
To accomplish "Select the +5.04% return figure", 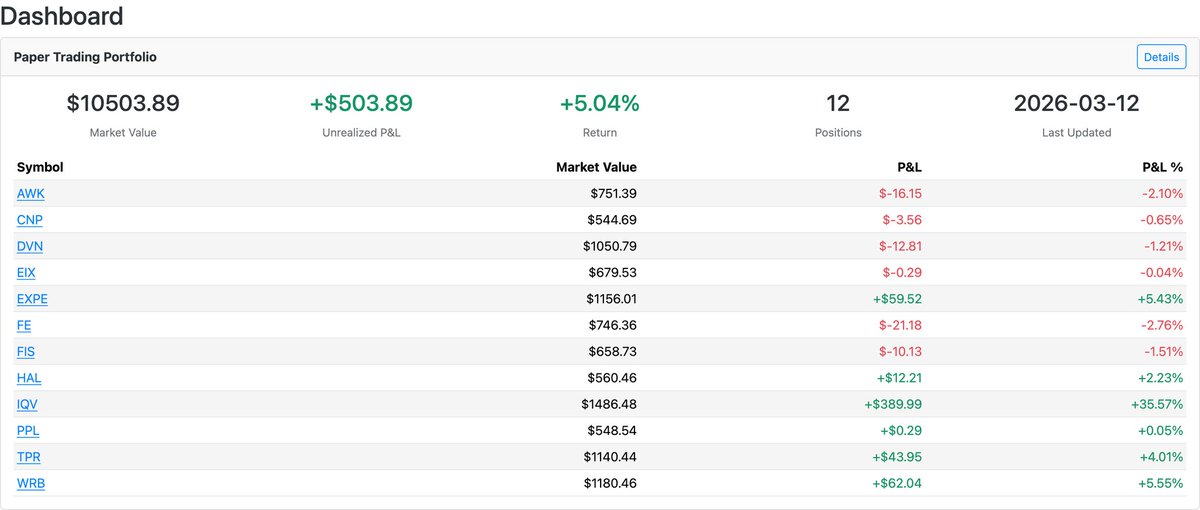I will click(599, 103).
